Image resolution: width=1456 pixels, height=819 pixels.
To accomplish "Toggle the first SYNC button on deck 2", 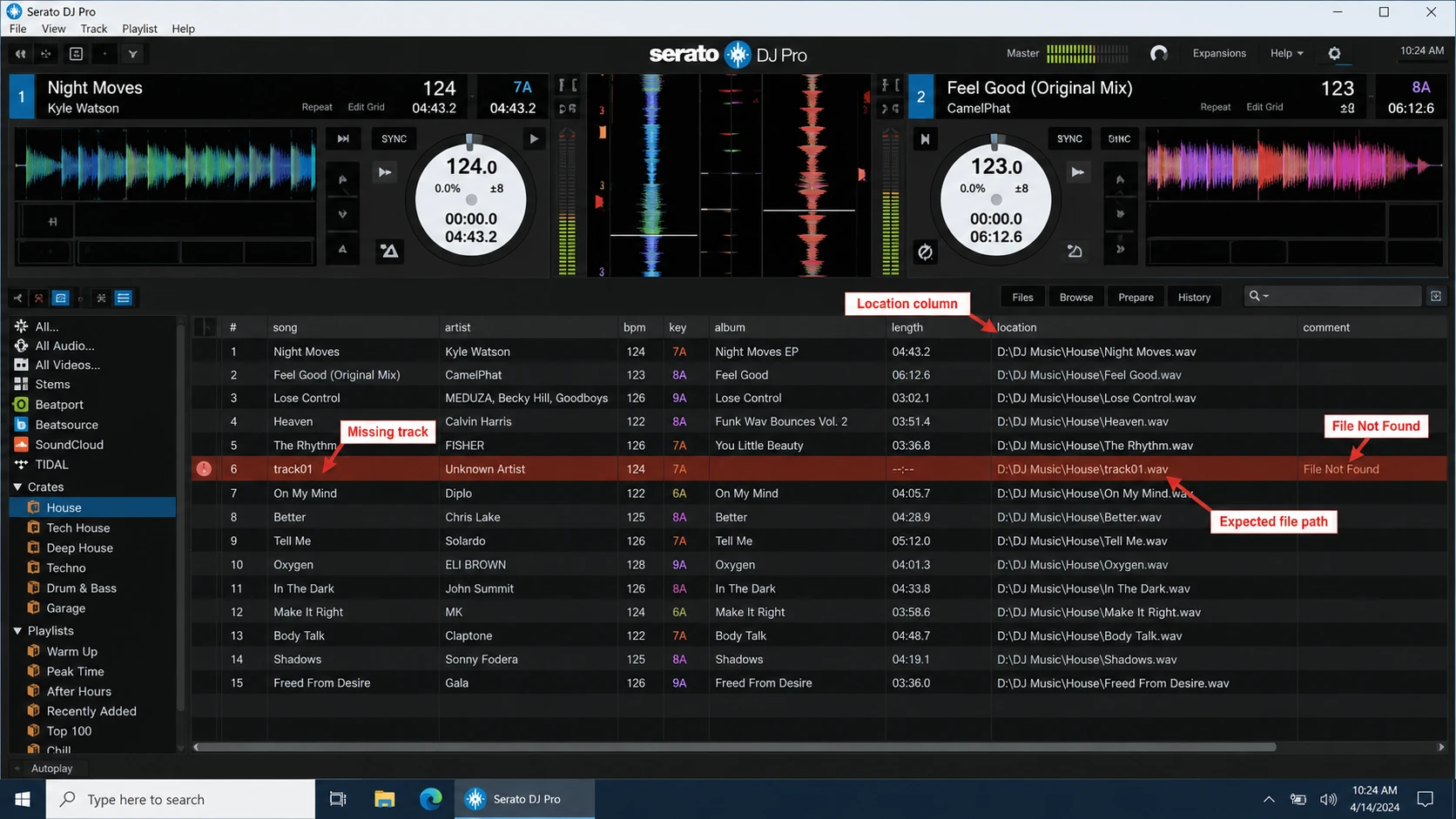I will (1069, 139).
